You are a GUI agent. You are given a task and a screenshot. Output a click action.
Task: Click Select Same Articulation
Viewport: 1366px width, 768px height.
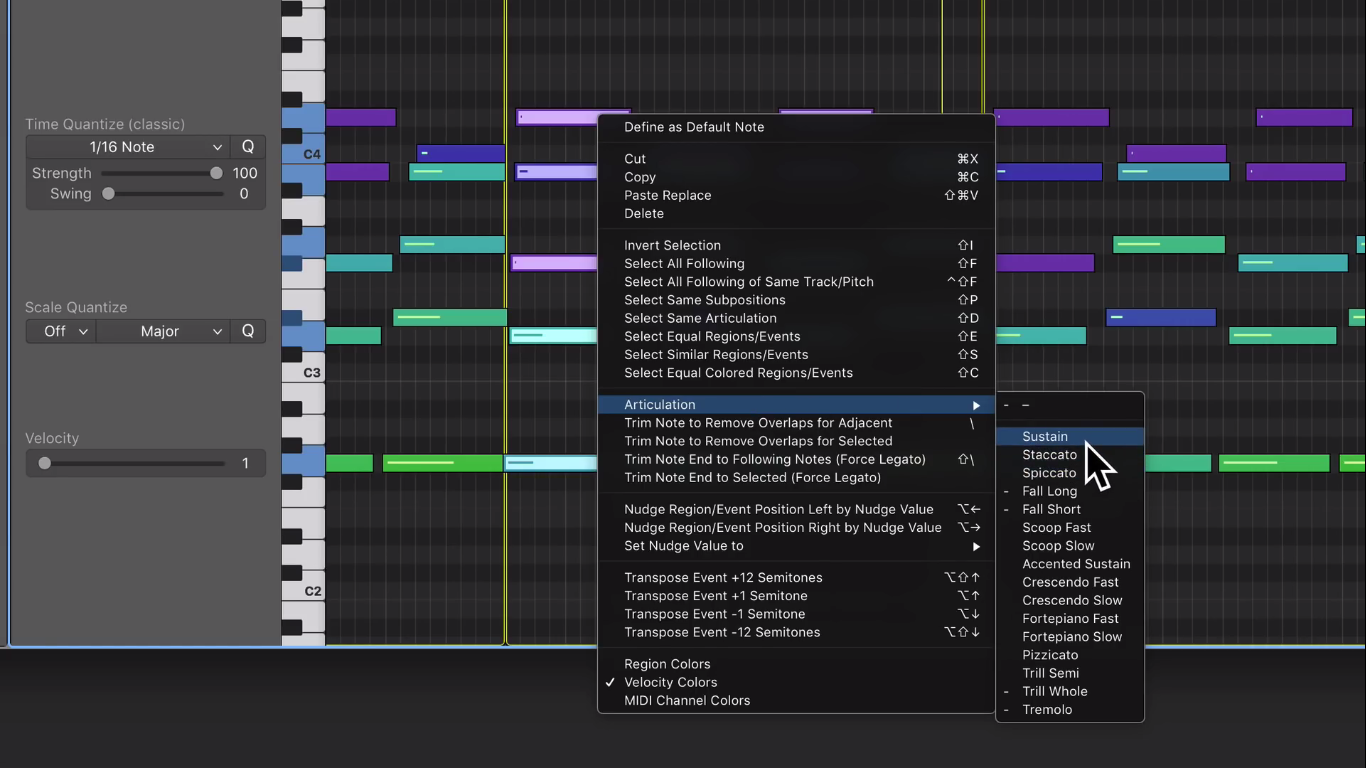(x=796, y=318)
